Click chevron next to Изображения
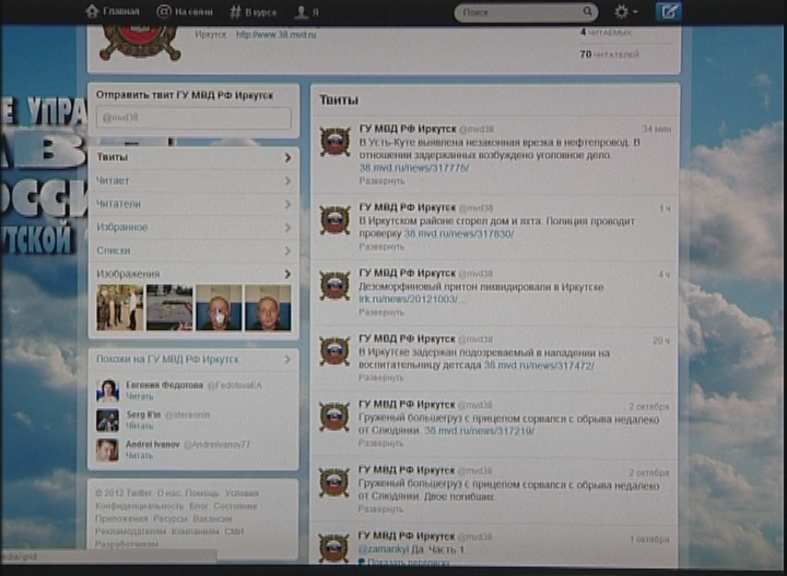This screenshot has width=787, height=576. click(288, 274)
